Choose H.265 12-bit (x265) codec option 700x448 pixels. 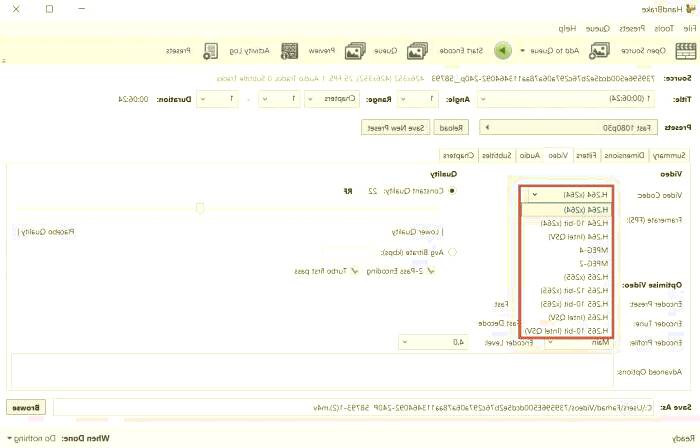[567, 290]
